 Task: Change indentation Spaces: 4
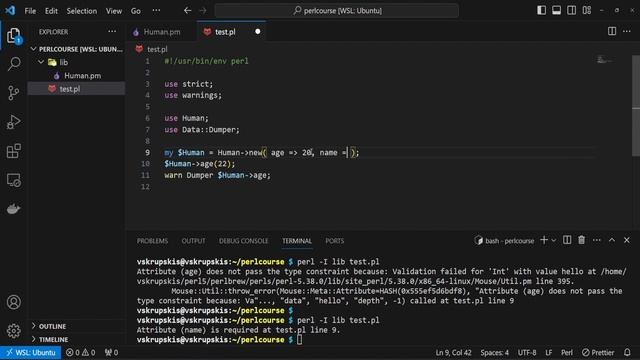click(494, 352)
